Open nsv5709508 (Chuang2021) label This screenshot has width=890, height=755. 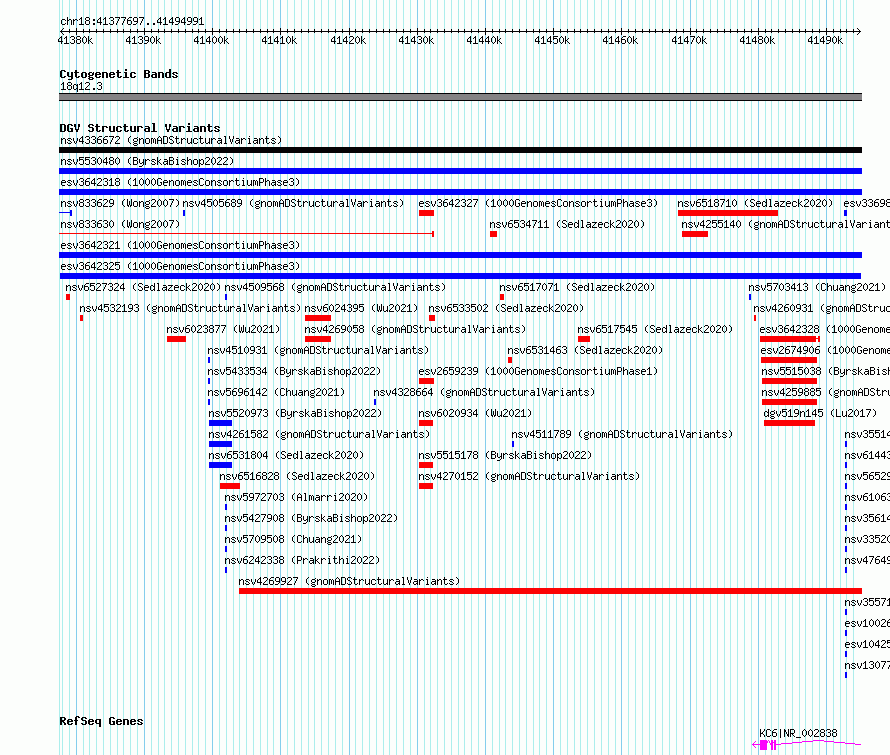(x=293, y=539)
